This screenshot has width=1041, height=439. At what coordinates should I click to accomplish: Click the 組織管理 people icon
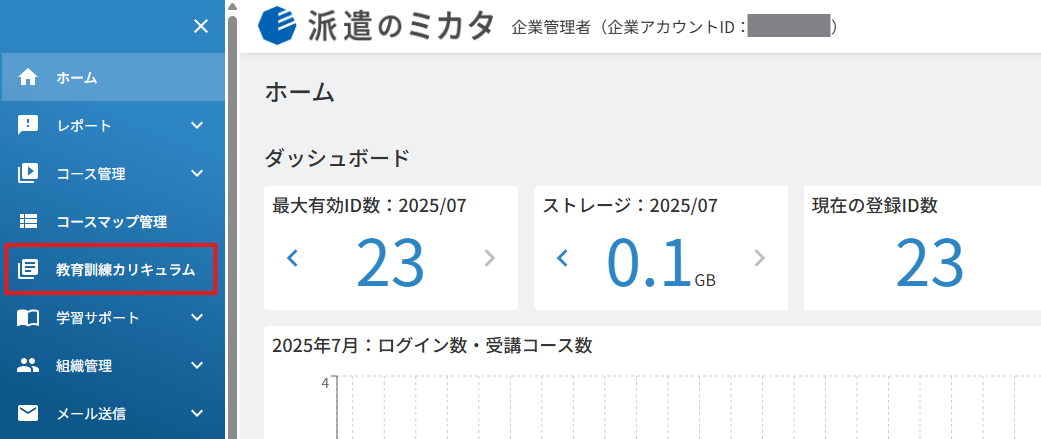click(28, 365)
